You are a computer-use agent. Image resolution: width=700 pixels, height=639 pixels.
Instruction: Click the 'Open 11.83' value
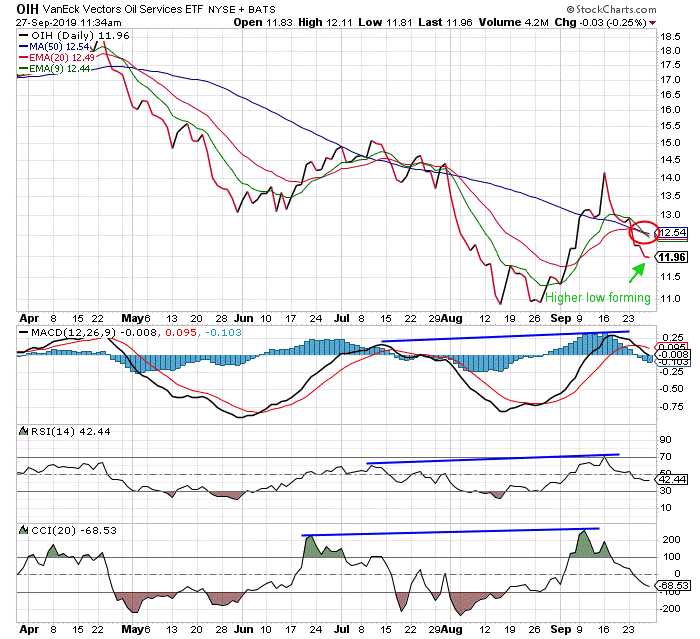263,22
